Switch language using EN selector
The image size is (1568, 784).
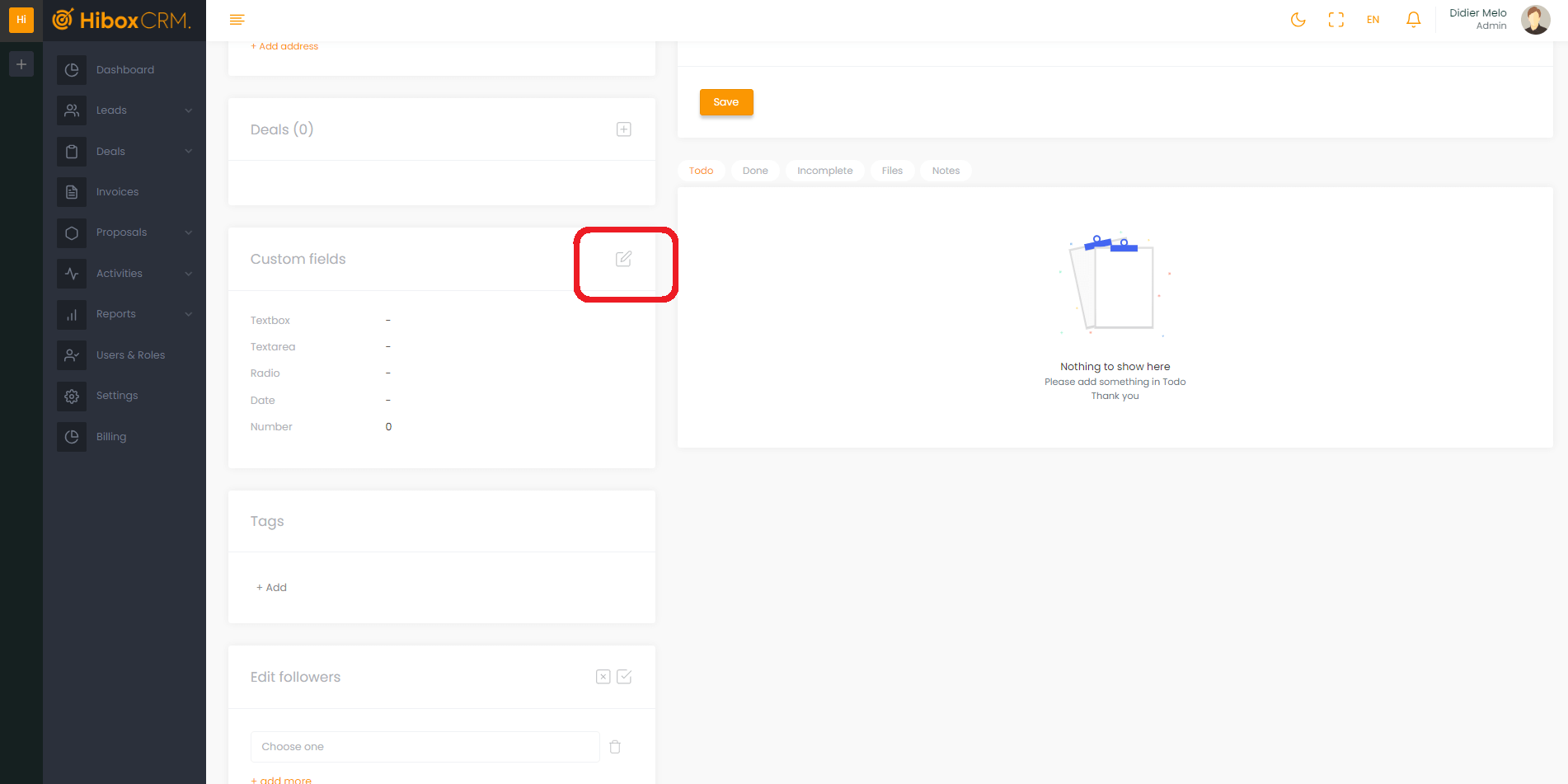[x=1373, y=20]
